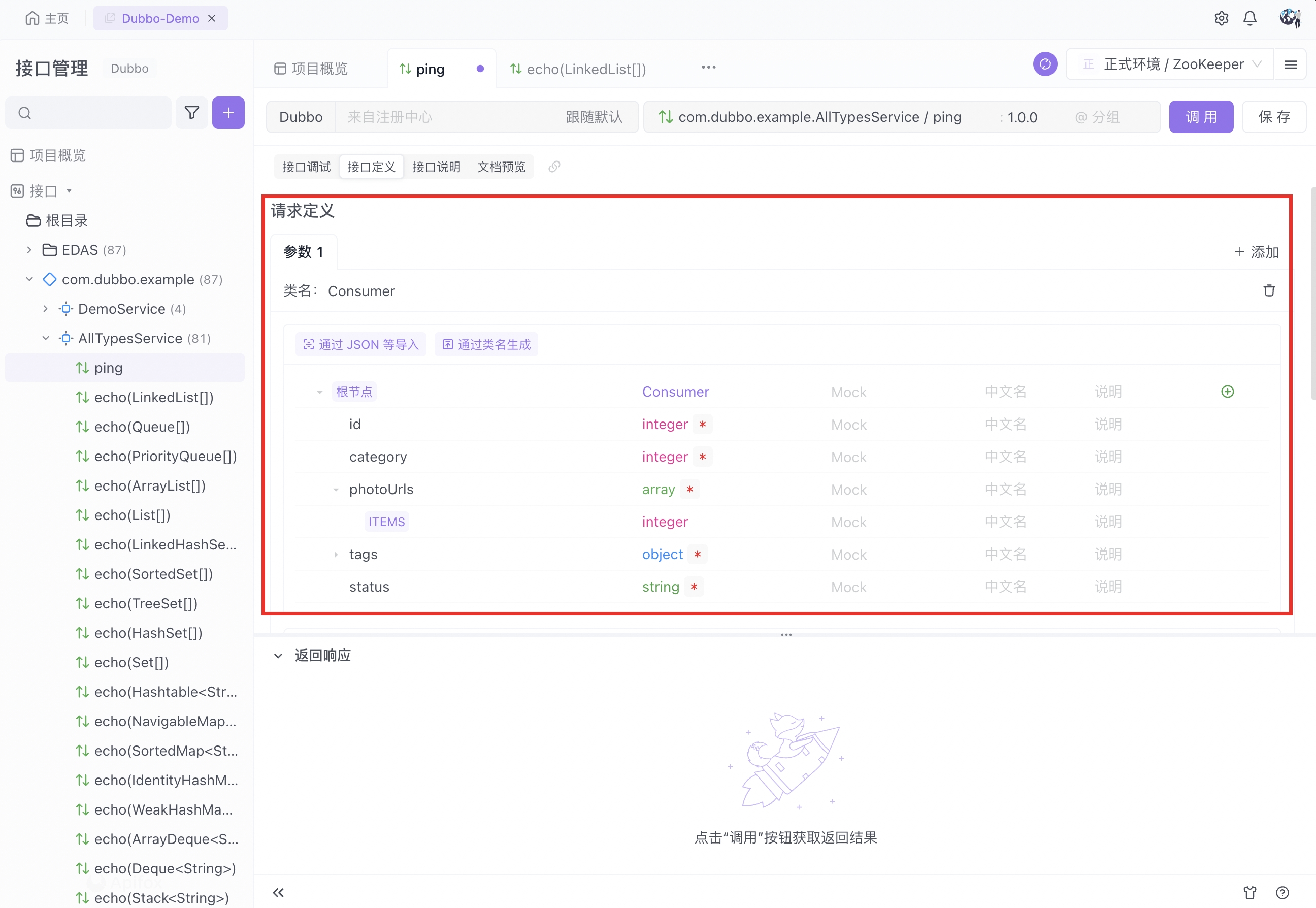Screen dimensions: 1316x908
Task: Delete the Consumer parameter with trash icon
Action: (1269, 290)
